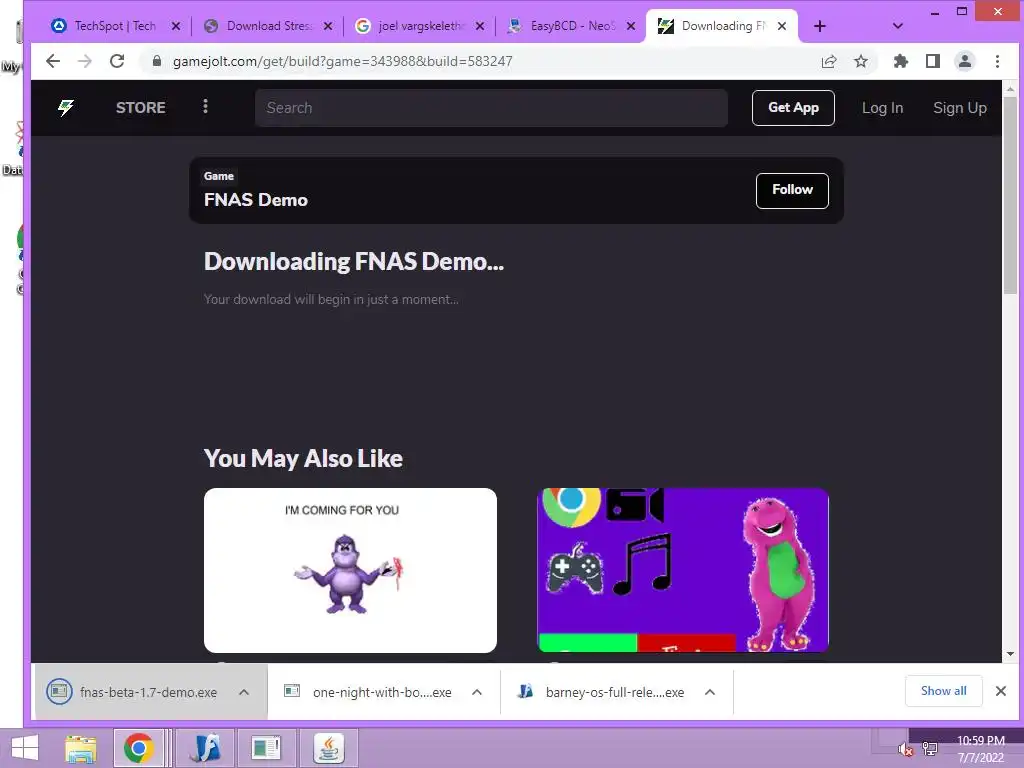Open the purple Barney game thumbnail
Screen dimensions: 1024x768
(682, 570)
